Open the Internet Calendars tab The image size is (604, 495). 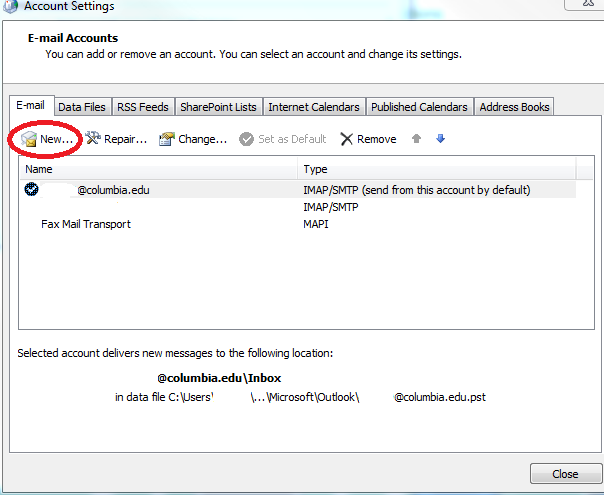tap(314, 107)
